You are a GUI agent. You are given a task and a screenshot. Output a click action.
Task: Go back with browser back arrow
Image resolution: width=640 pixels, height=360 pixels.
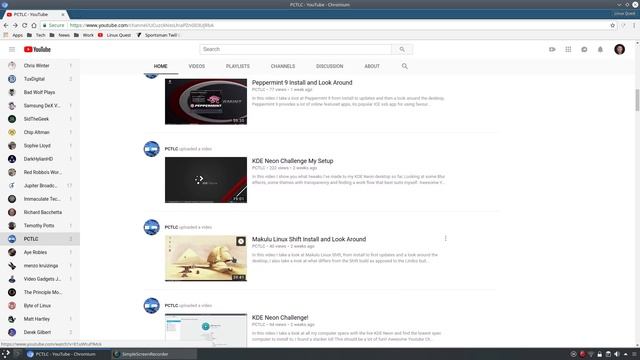[x=6, y=25]
